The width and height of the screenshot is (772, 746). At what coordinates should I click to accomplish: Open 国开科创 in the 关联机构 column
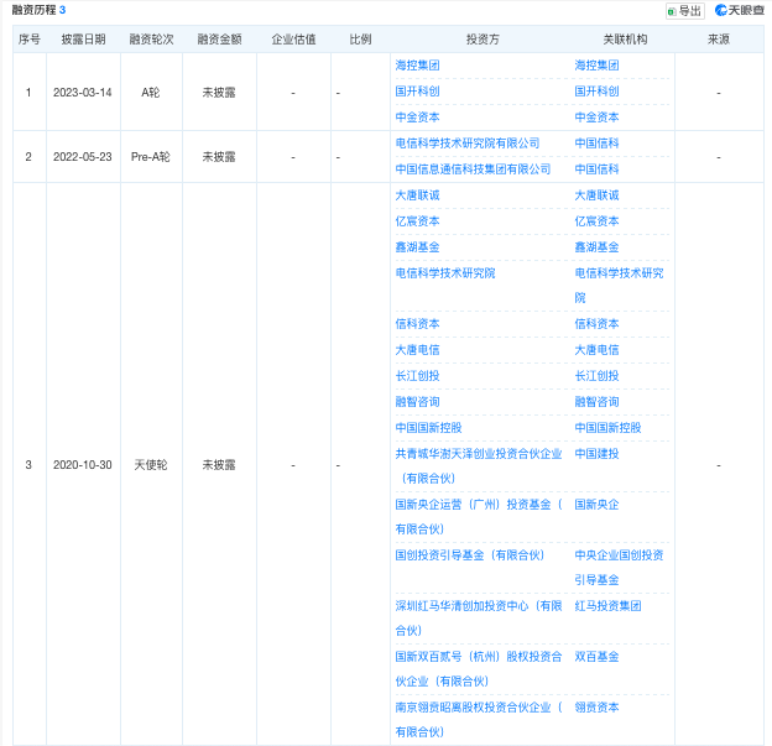click(596, 91)
